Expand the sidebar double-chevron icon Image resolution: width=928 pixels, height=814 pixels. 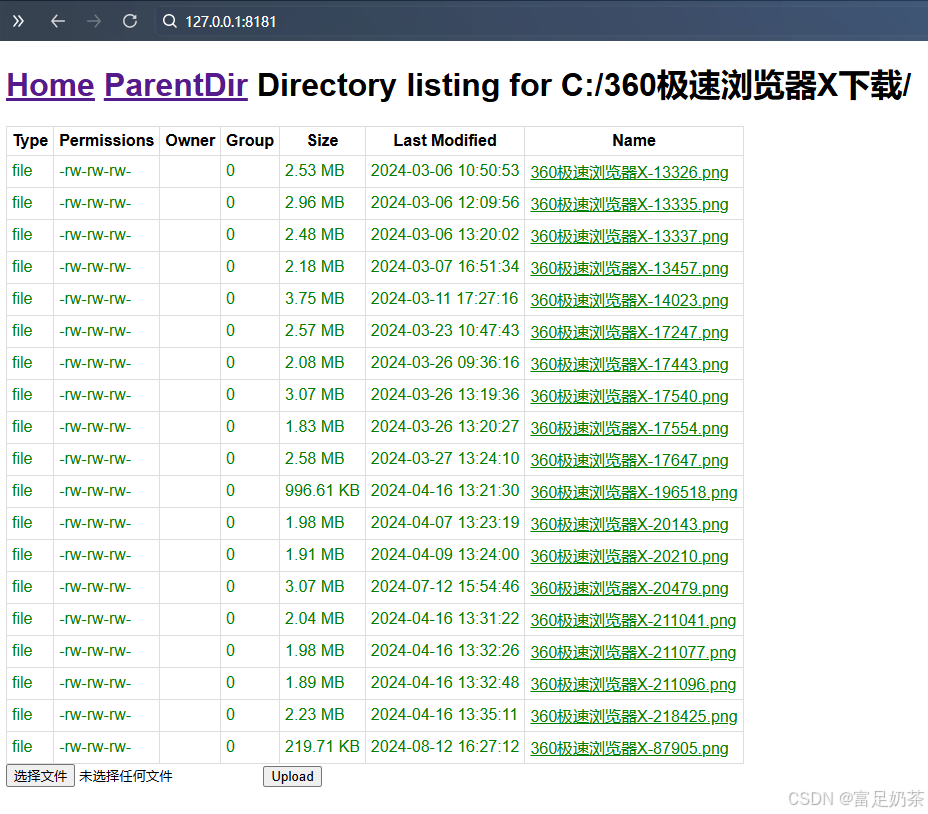[x=18, y=21]
